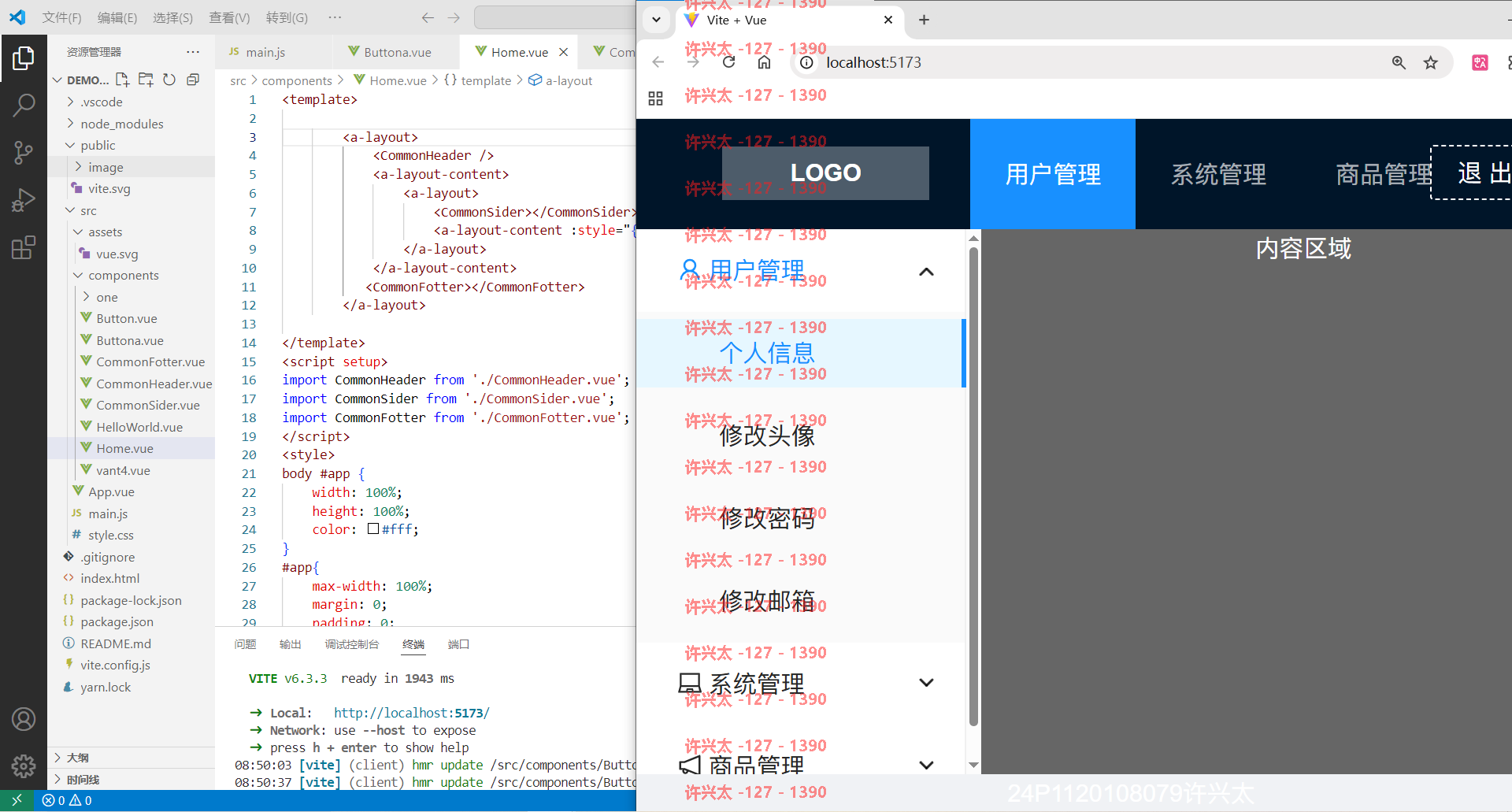
Task: Close the Home.vue editor tab
Action: pyautogui.click(x=564, y=52)
